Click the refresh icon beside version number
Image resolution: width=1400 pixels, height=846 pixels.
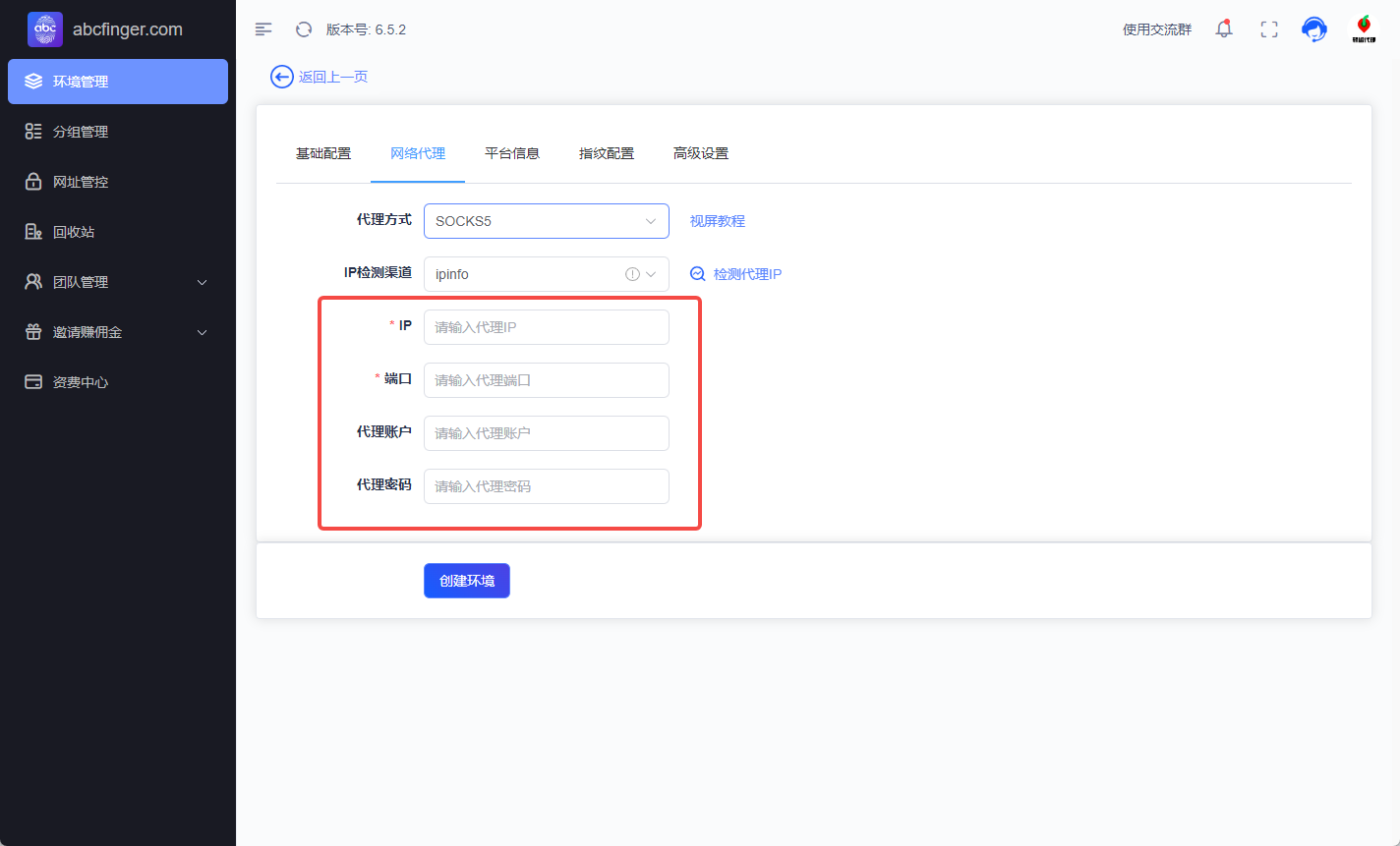click(x=304, y=29)
